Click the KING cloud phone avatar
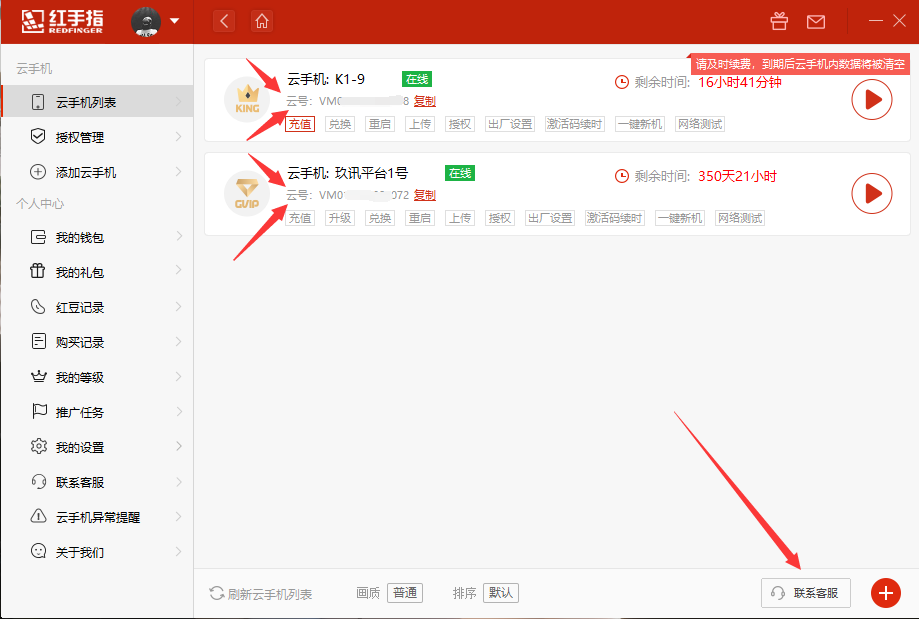The image size is (919, 619). point(247,100)
